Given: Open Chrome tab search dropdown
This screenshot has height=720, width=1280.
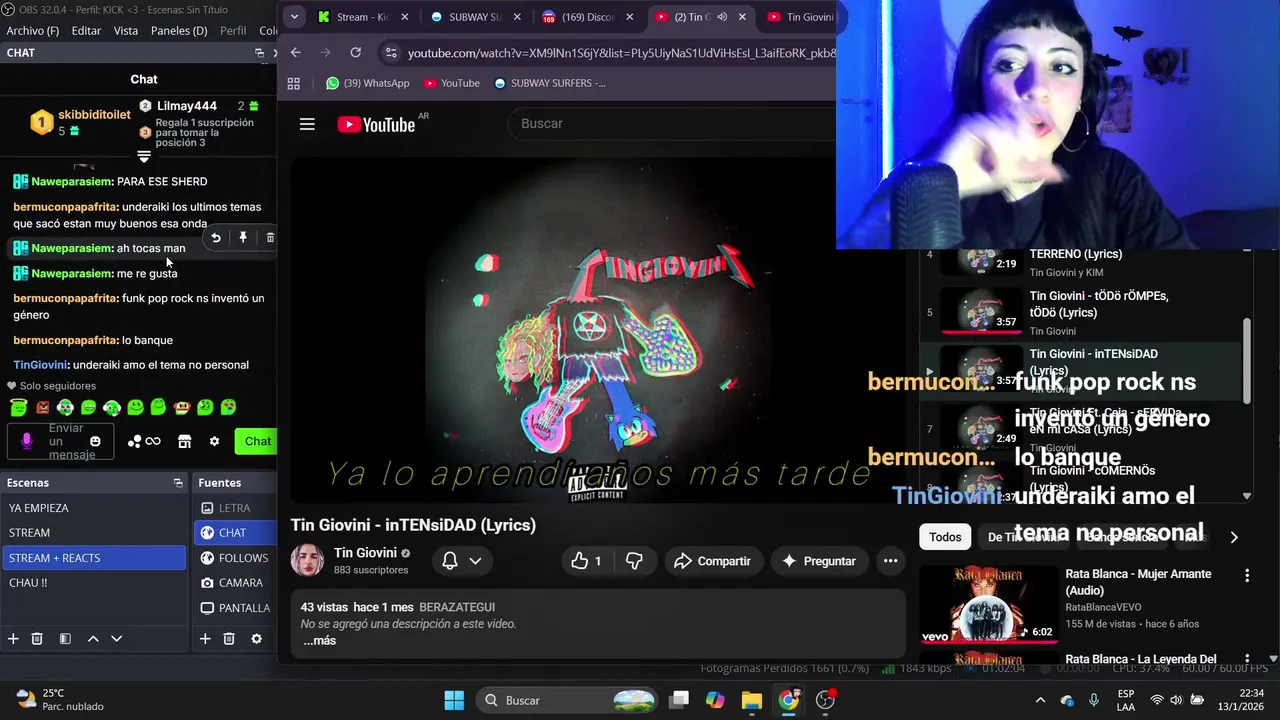Looking at the screenshot, I should (x=294, y=17).
